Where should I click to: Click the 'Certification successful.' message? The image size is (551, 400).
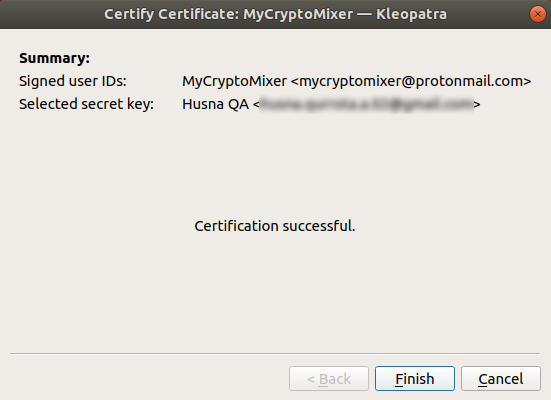pyautogui.click(x=275, y=226)
